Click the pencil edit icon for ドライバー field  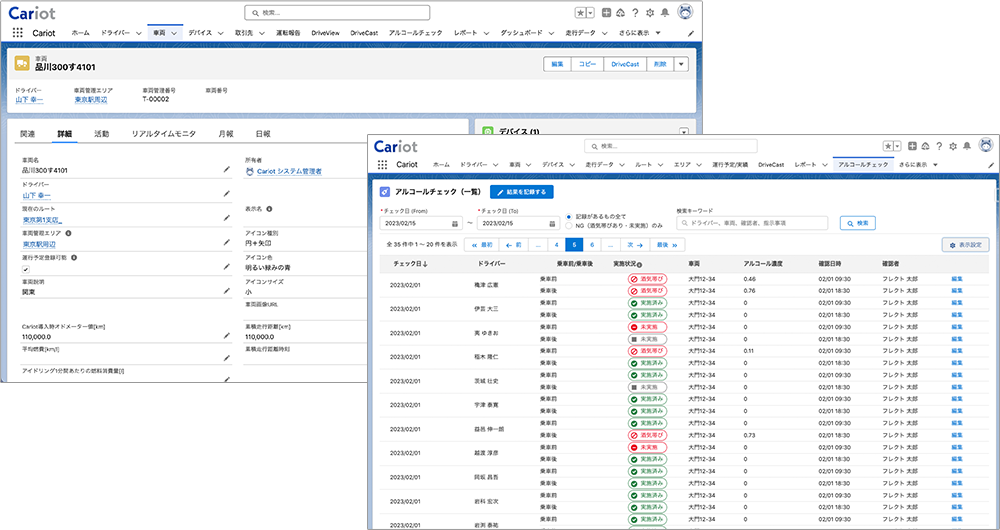pyautogui.click(x=226, y=194)
